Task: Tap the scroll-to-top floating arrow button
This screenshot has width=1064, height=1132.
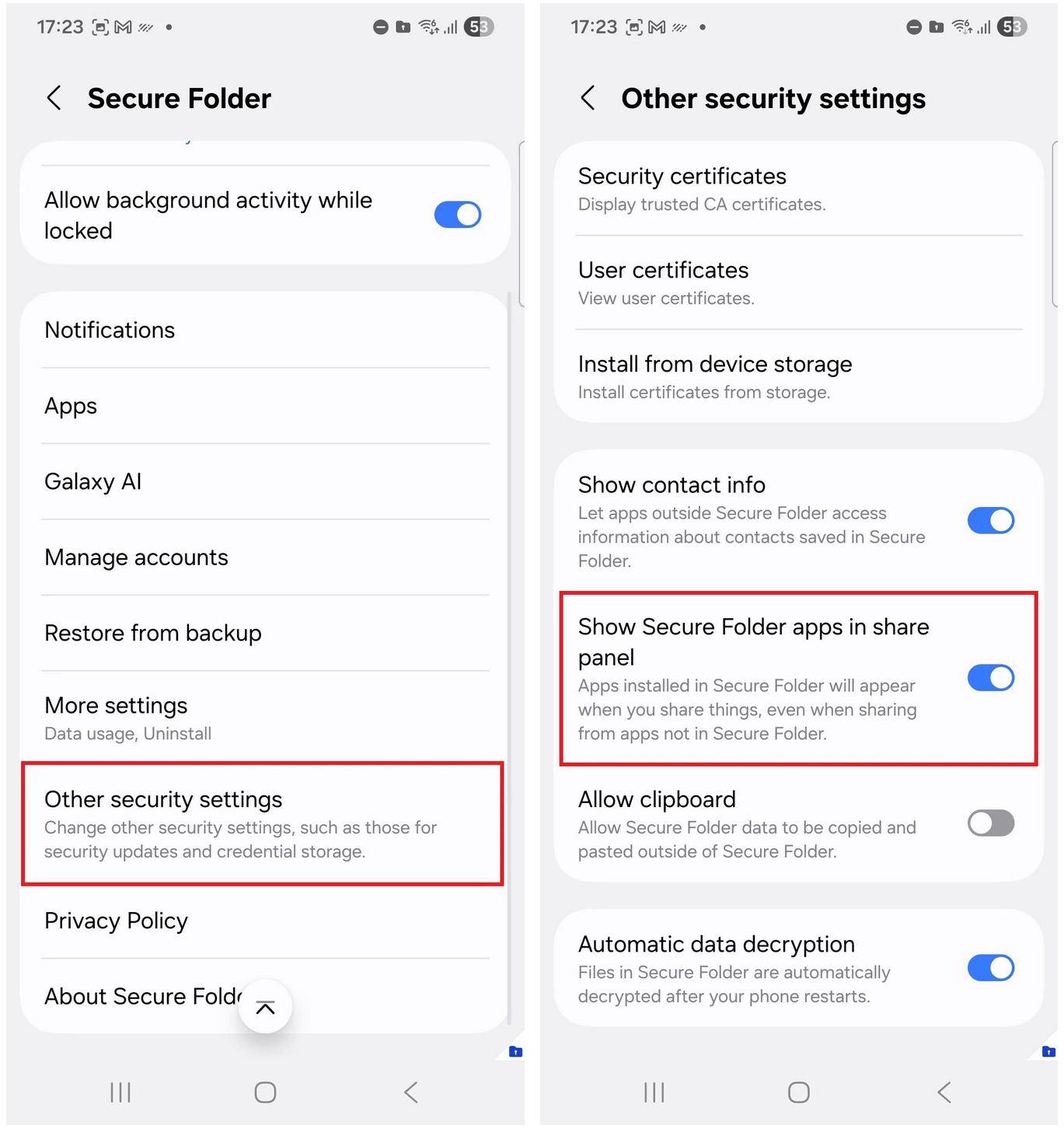Action: click(x=265, y=1007)
